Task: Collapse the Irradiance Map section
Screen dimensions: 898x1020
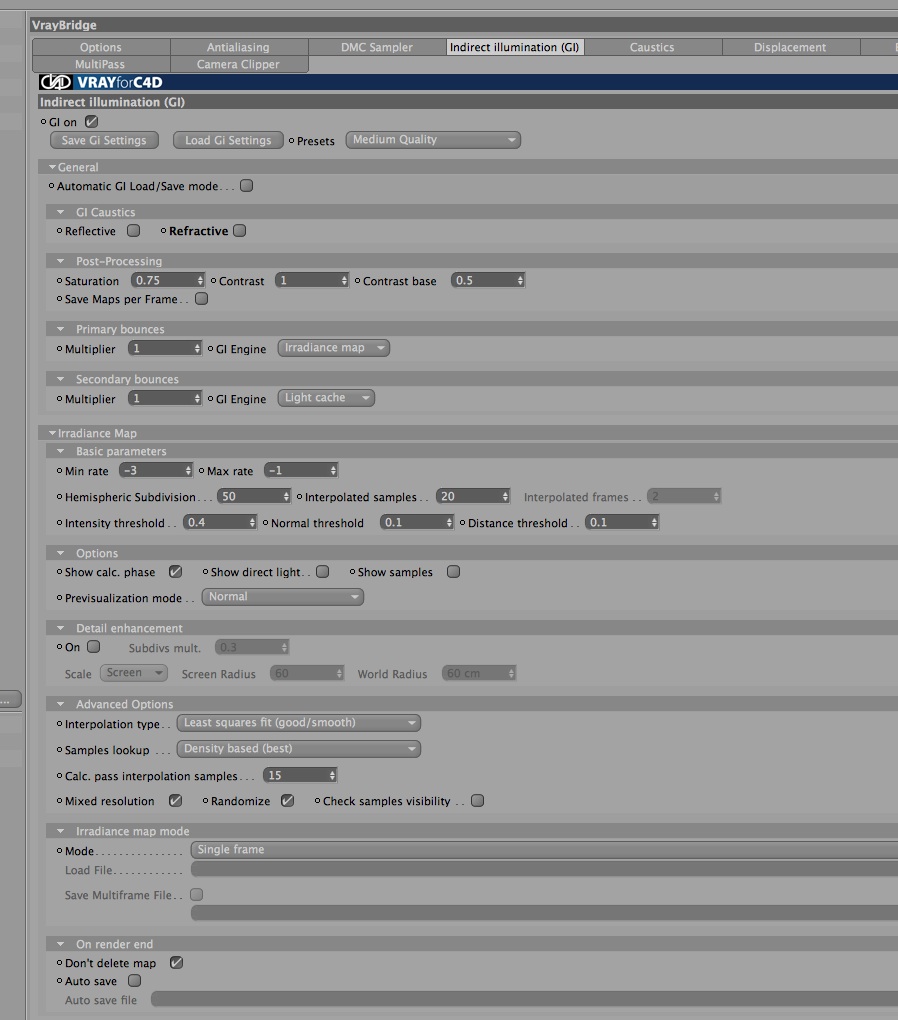Action: 52,433
